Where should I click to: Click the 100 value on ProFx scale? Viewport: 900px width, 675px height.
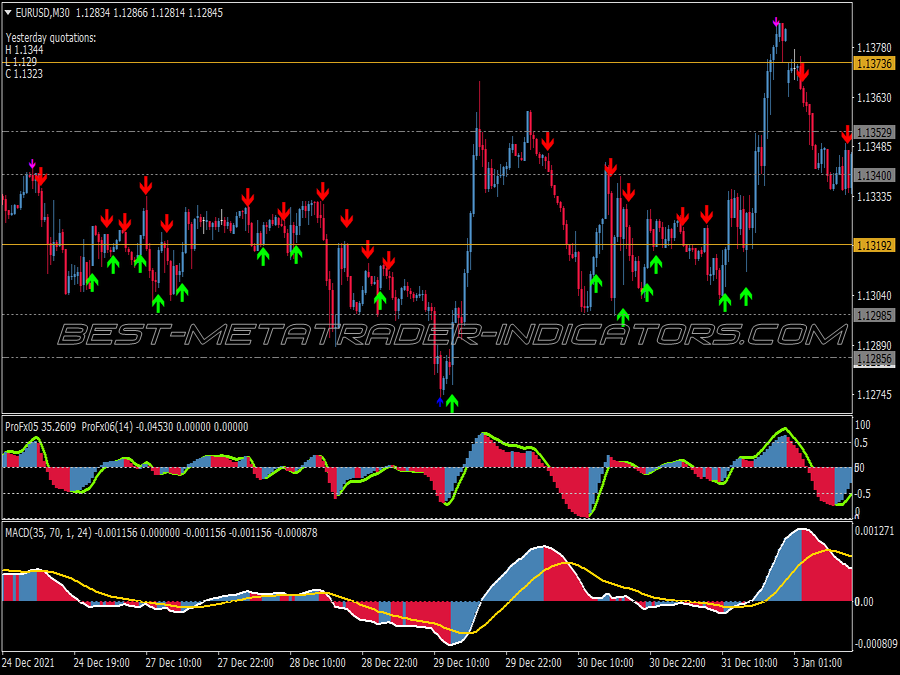[863, 425]
